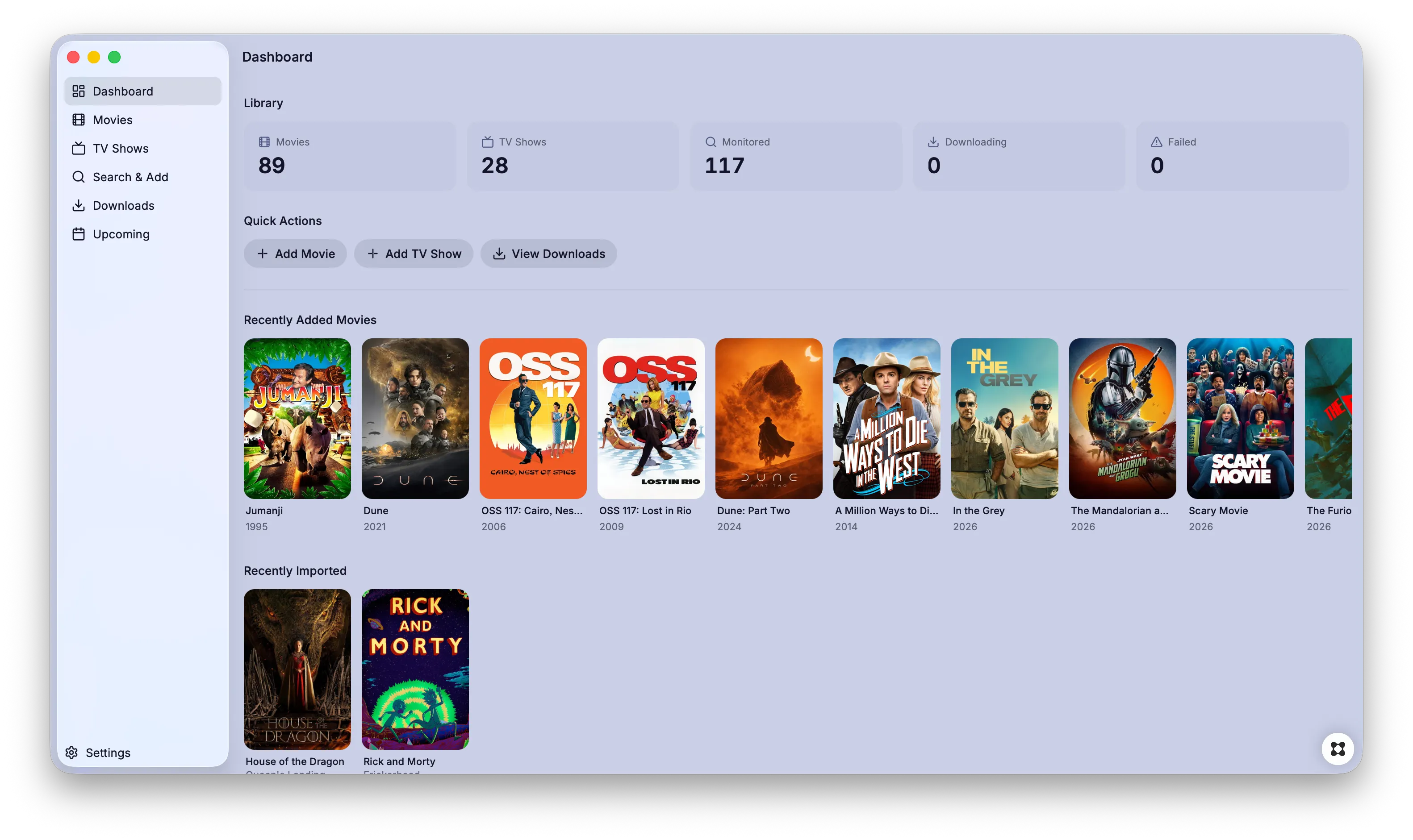
Task: Select Search & Add in sidebar
Action: [142, 177]
